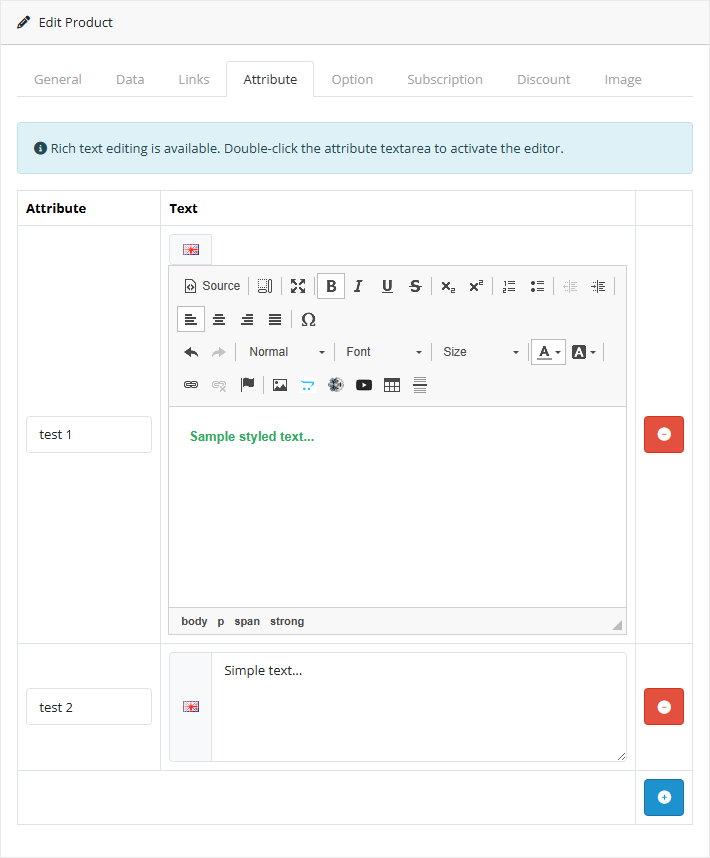Insert a table into the editor
The image size is (710, 858).
392,385
